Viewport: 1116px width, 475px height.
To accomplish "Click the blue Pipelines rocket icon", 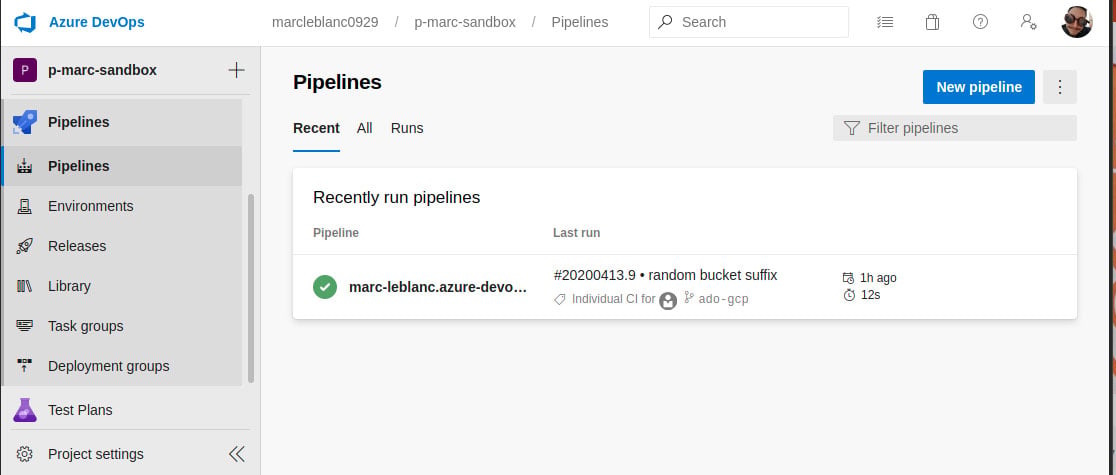I will 25,122.
